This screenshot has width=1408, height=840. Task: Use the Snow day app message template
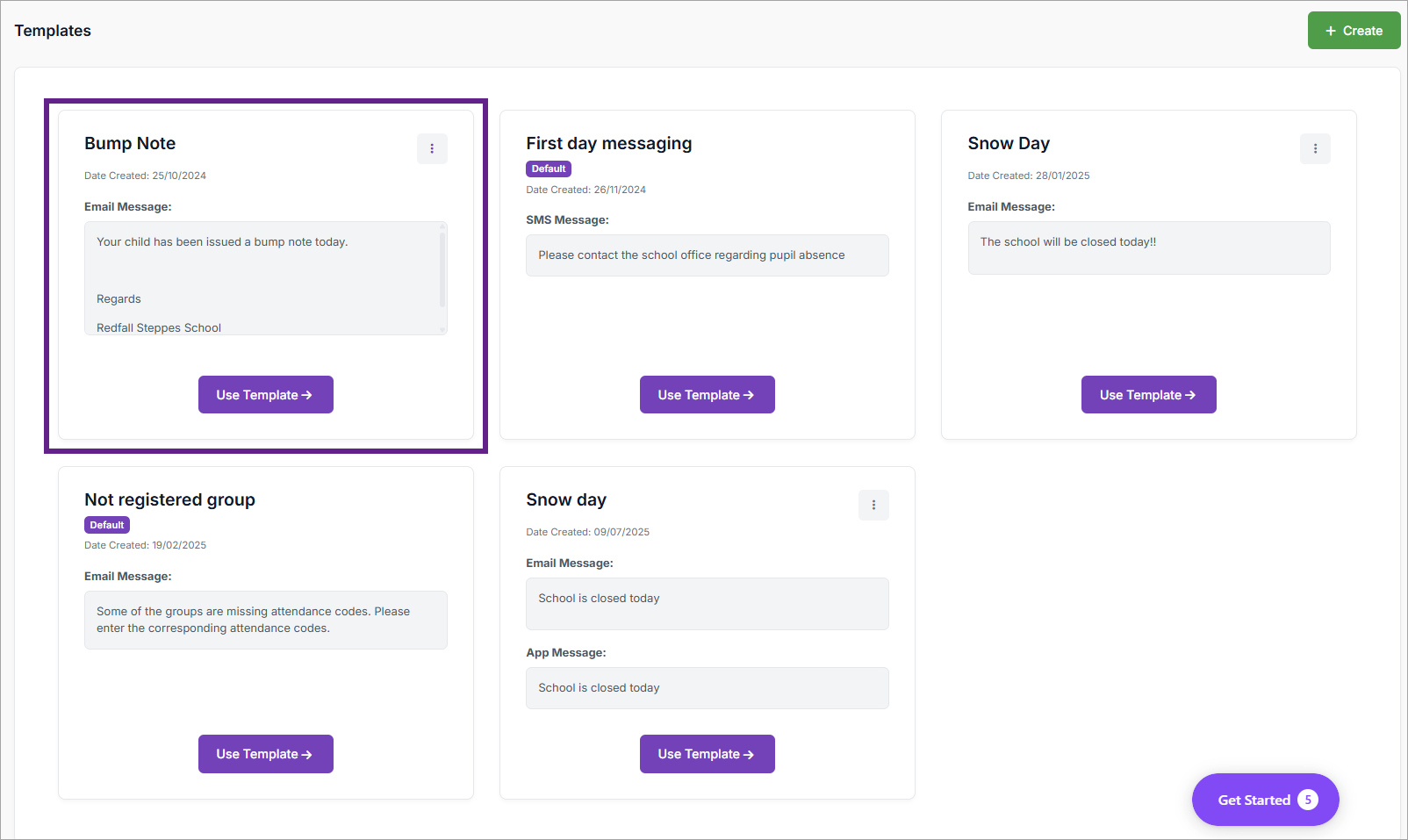[x=707, y=754]
